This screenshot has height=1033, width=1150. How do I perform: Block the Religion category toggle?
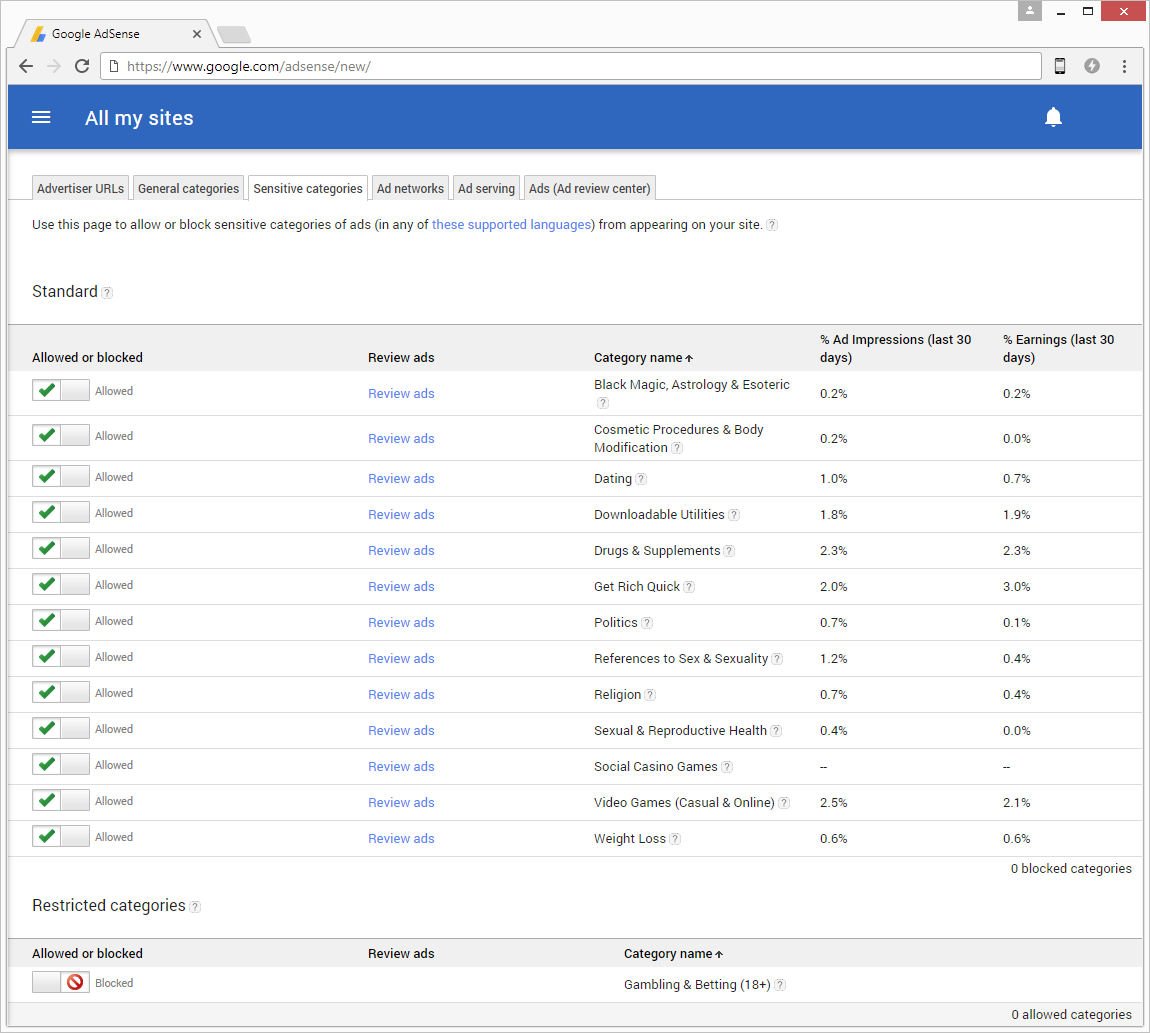pyautogui.click(x=61, y=692)
